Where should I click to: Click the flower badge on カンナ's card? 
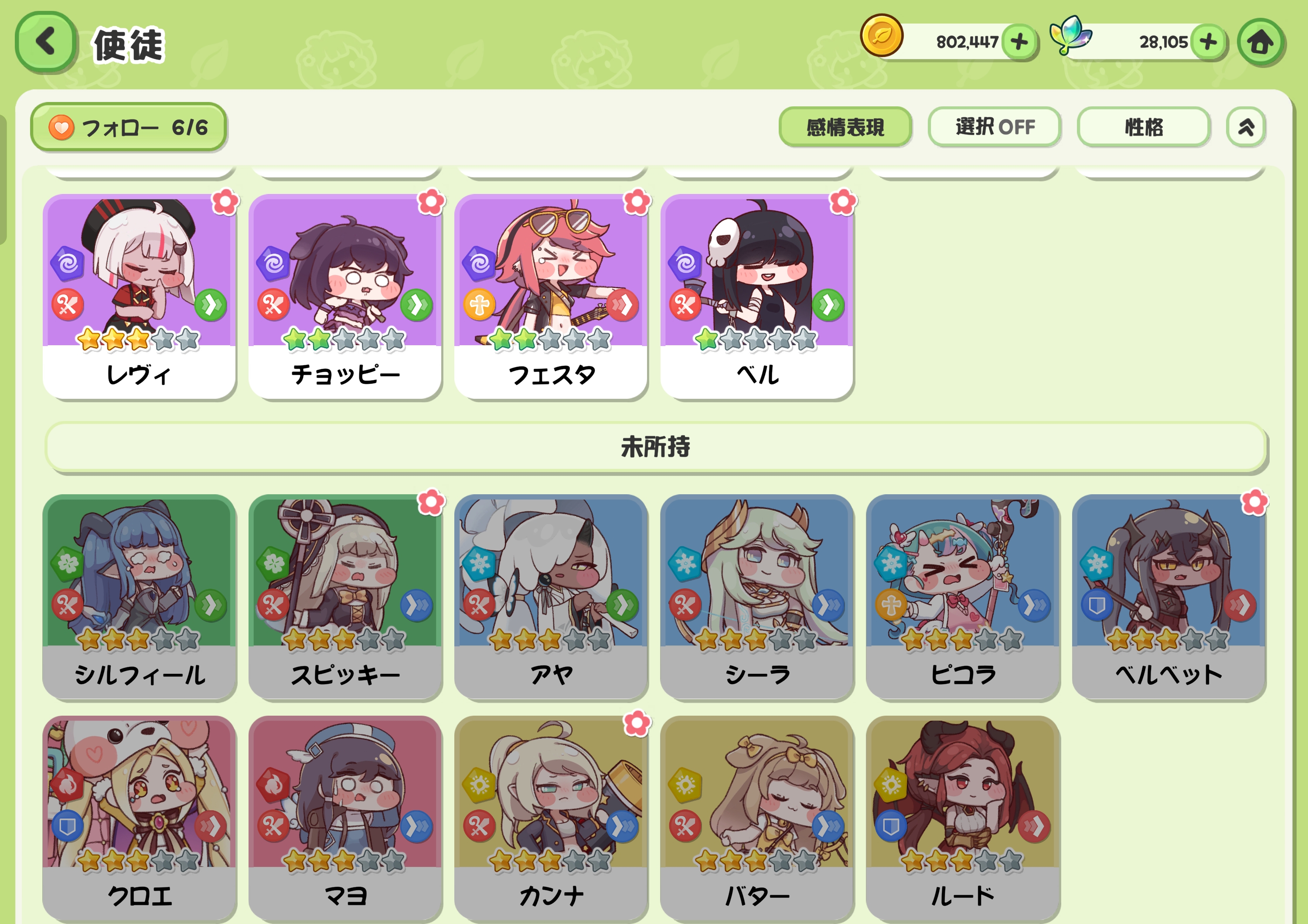point(636,723)
